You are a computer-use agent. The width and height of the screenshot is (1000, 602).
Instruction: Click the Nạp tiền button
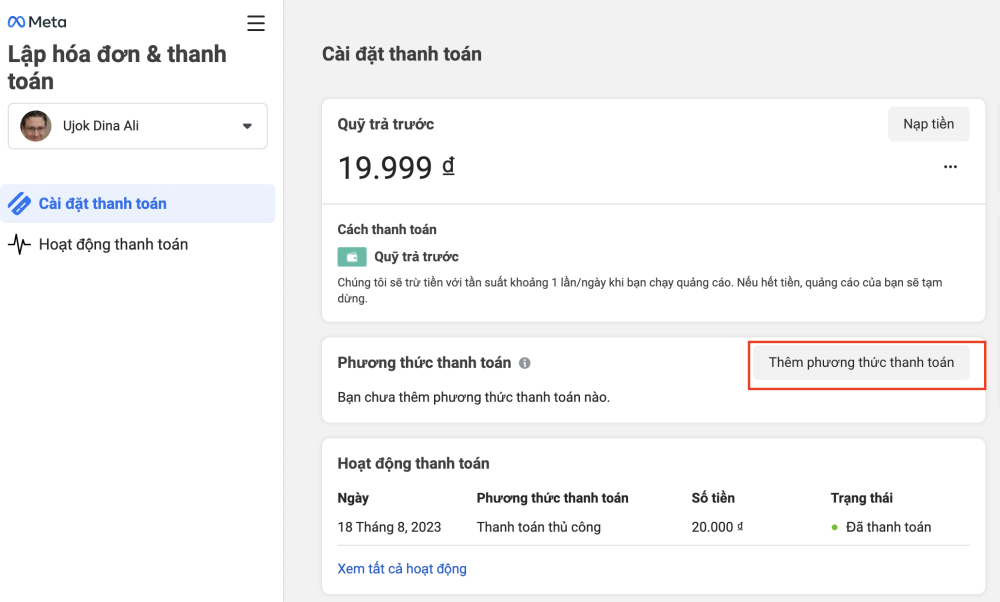(x=929, y=124)
